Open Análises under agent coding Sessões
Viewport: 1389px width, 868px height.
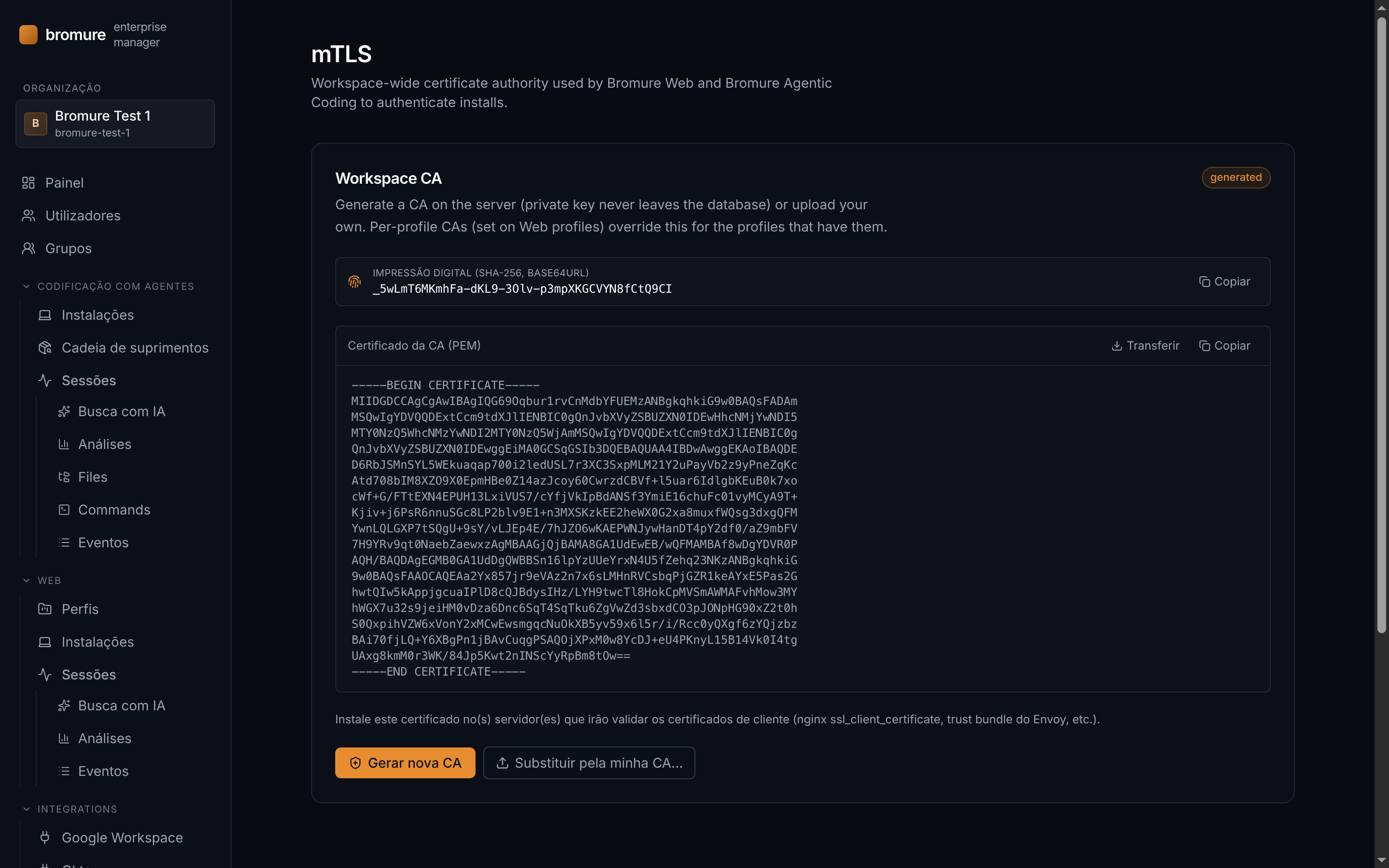pyautogui.click(x=105, y=444)
